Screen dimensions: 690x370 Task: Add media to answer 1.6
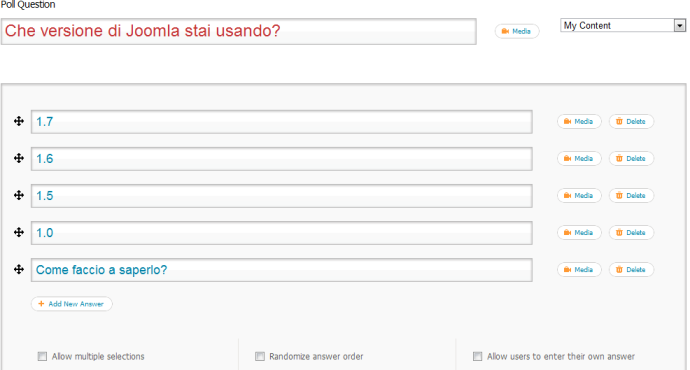pos(579,158)
